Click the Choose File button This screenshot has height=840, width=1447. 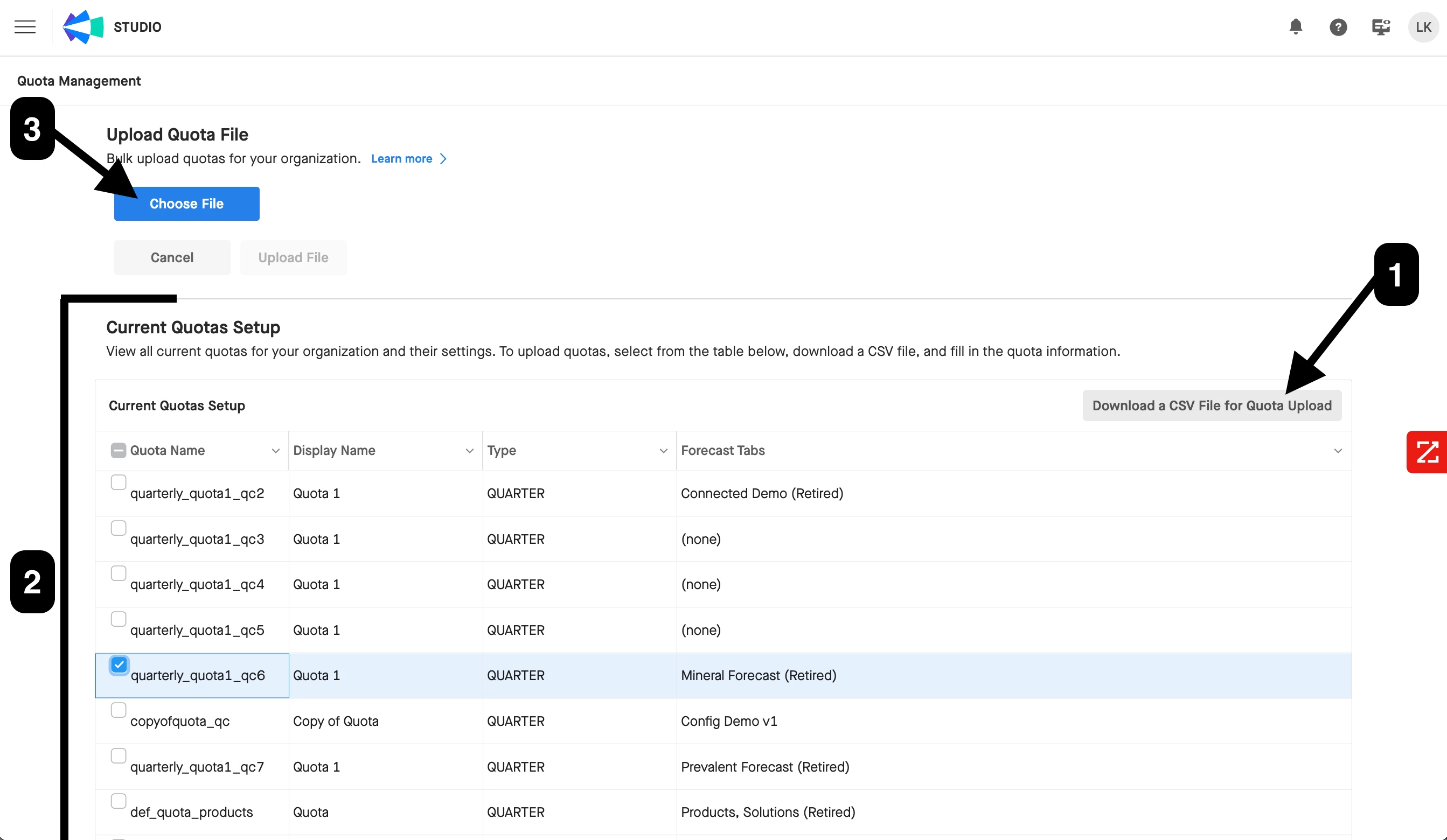pyautogui.click(x=186, y=204)
